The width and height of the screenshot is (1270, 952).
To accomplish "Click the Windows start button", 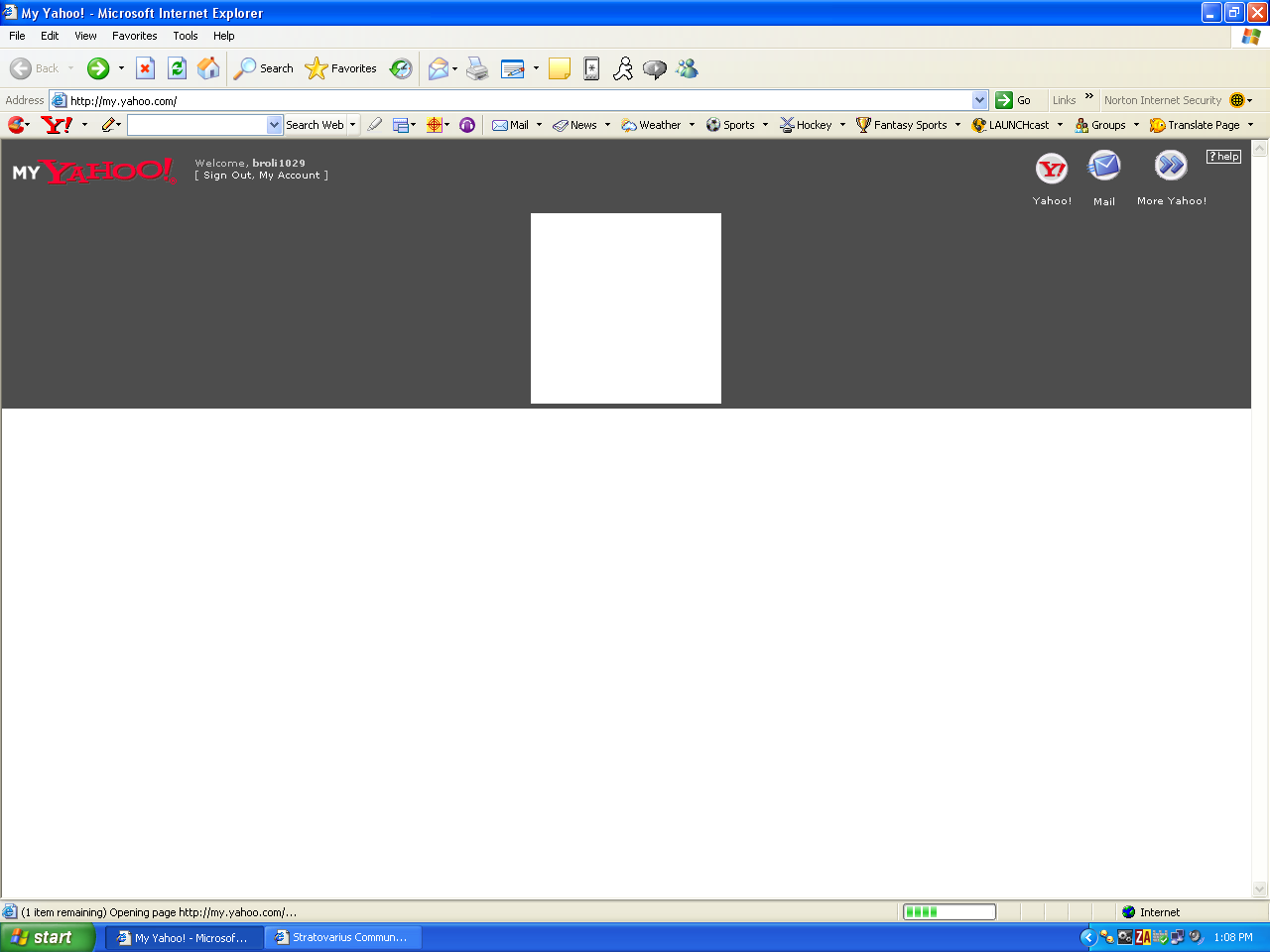I will point(48,937).
